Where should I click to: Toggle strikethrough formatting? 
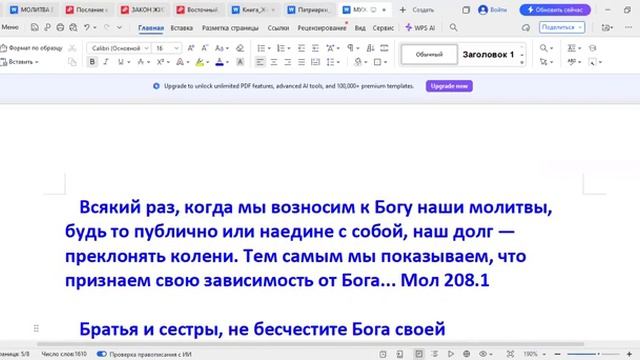[x=141, y=62]
